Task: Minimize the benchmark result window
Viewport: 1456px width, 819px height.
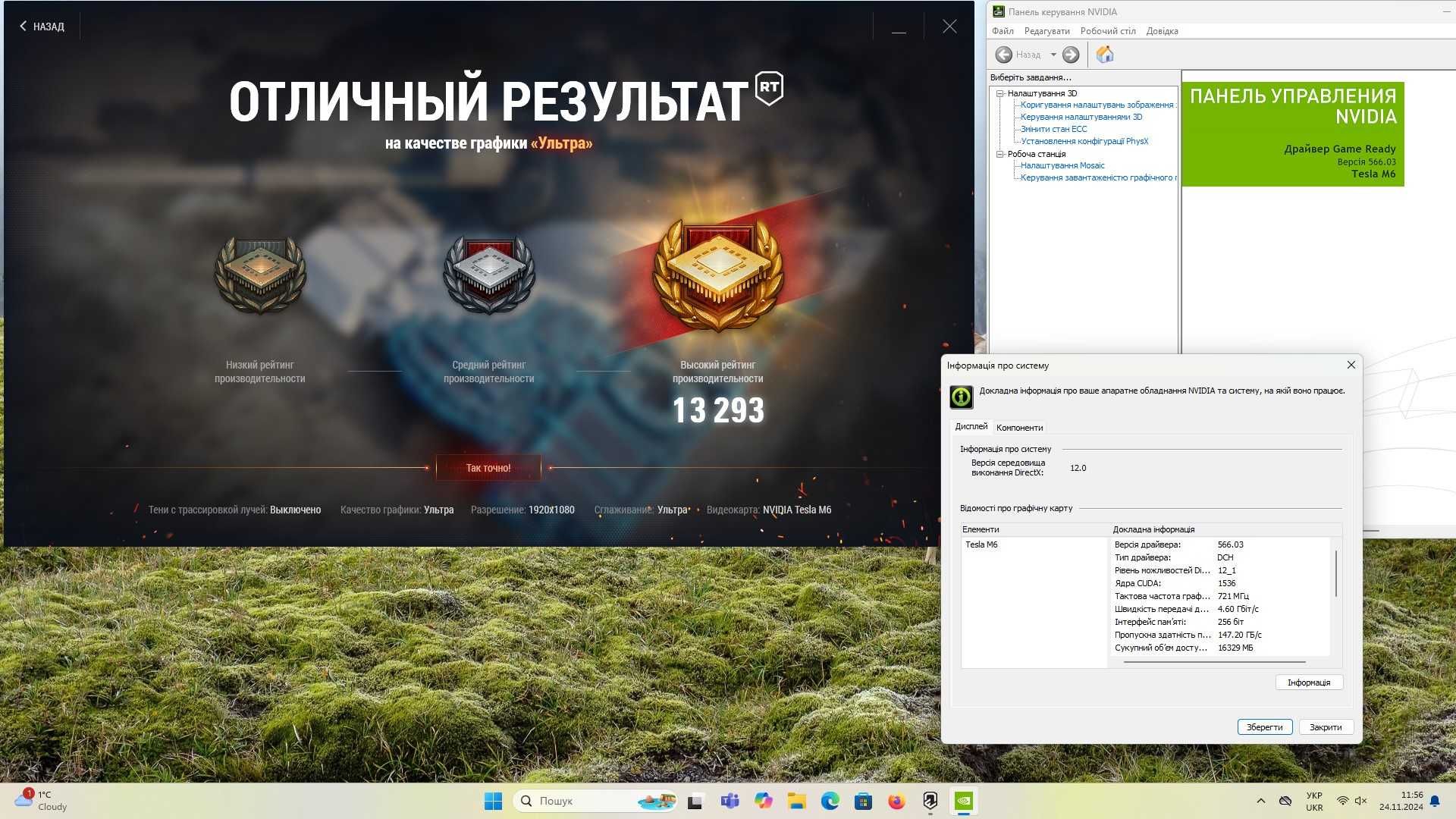Action: [x=899, y=27]
